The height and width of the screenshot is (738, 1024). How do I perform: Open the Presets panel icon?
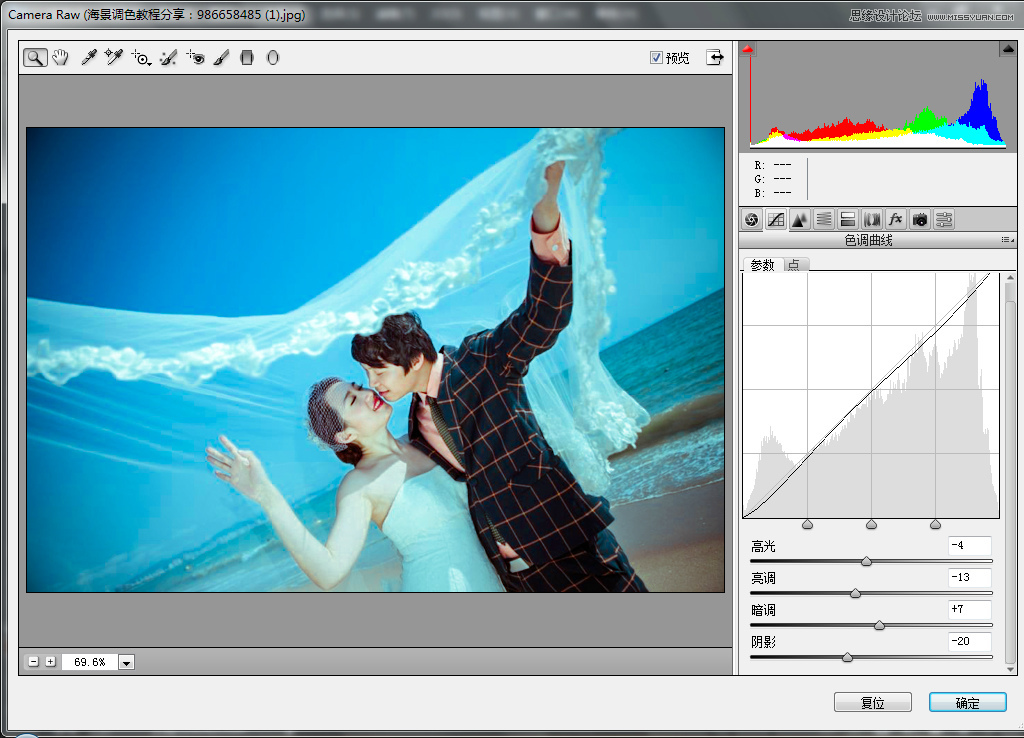[x=944, y=220]
